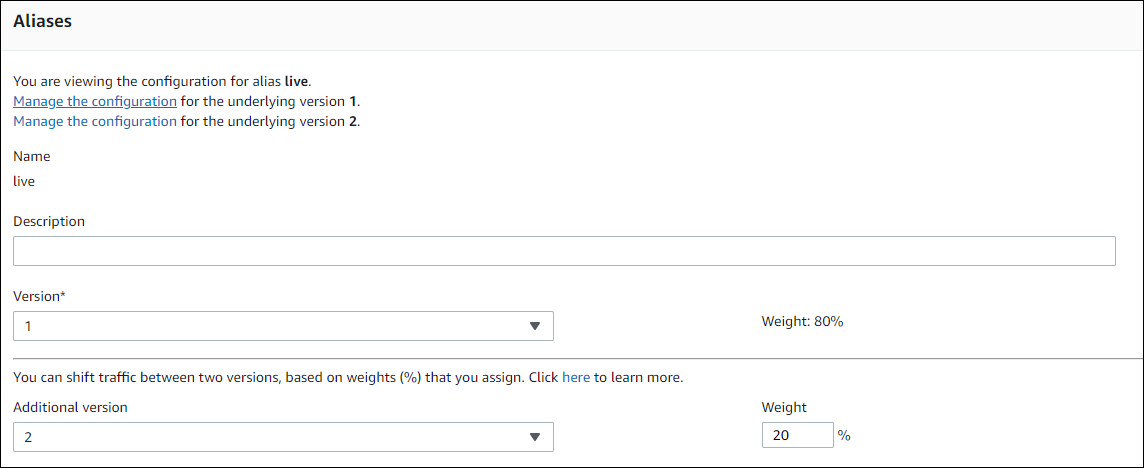Select the alias name value "live" under Name
The height and width of the screenshot is (468, 1144).
24,182
